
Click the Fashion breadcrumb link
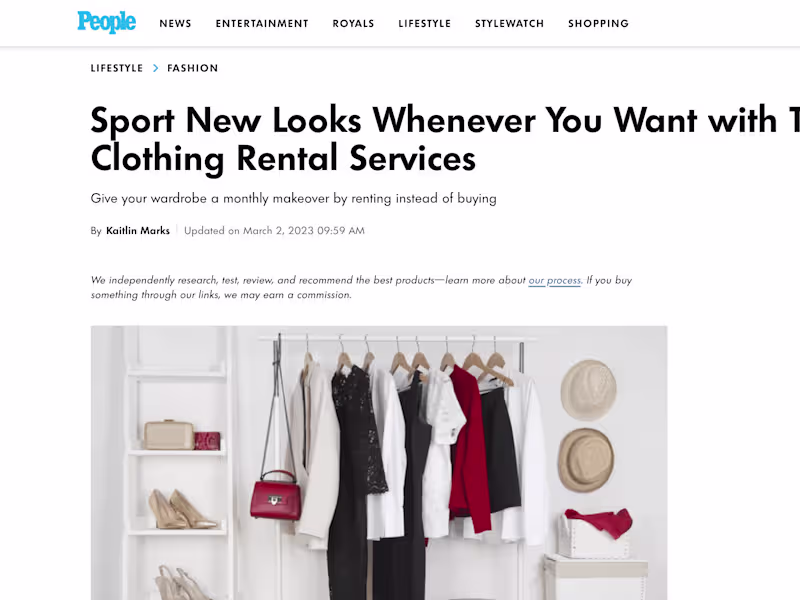coord(192,68)
